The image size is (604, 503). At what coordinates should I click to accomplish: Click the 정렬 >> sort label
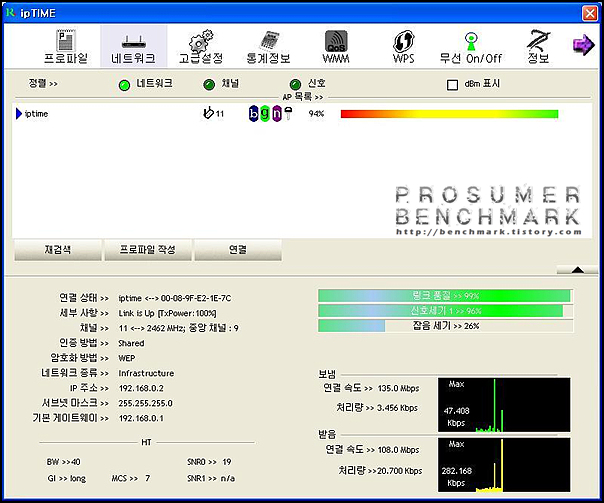pos(43,84)
